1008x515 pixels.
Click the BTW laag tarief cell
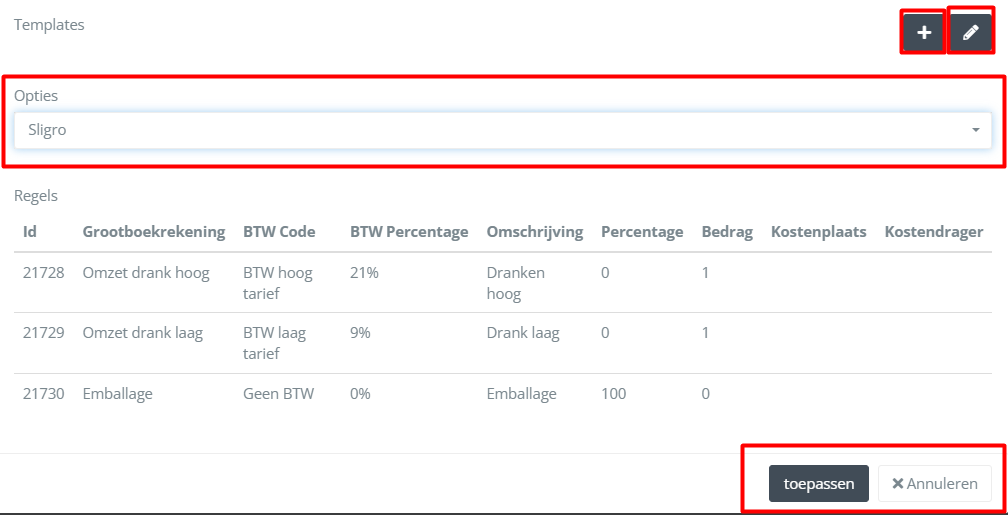coord(274,343)
